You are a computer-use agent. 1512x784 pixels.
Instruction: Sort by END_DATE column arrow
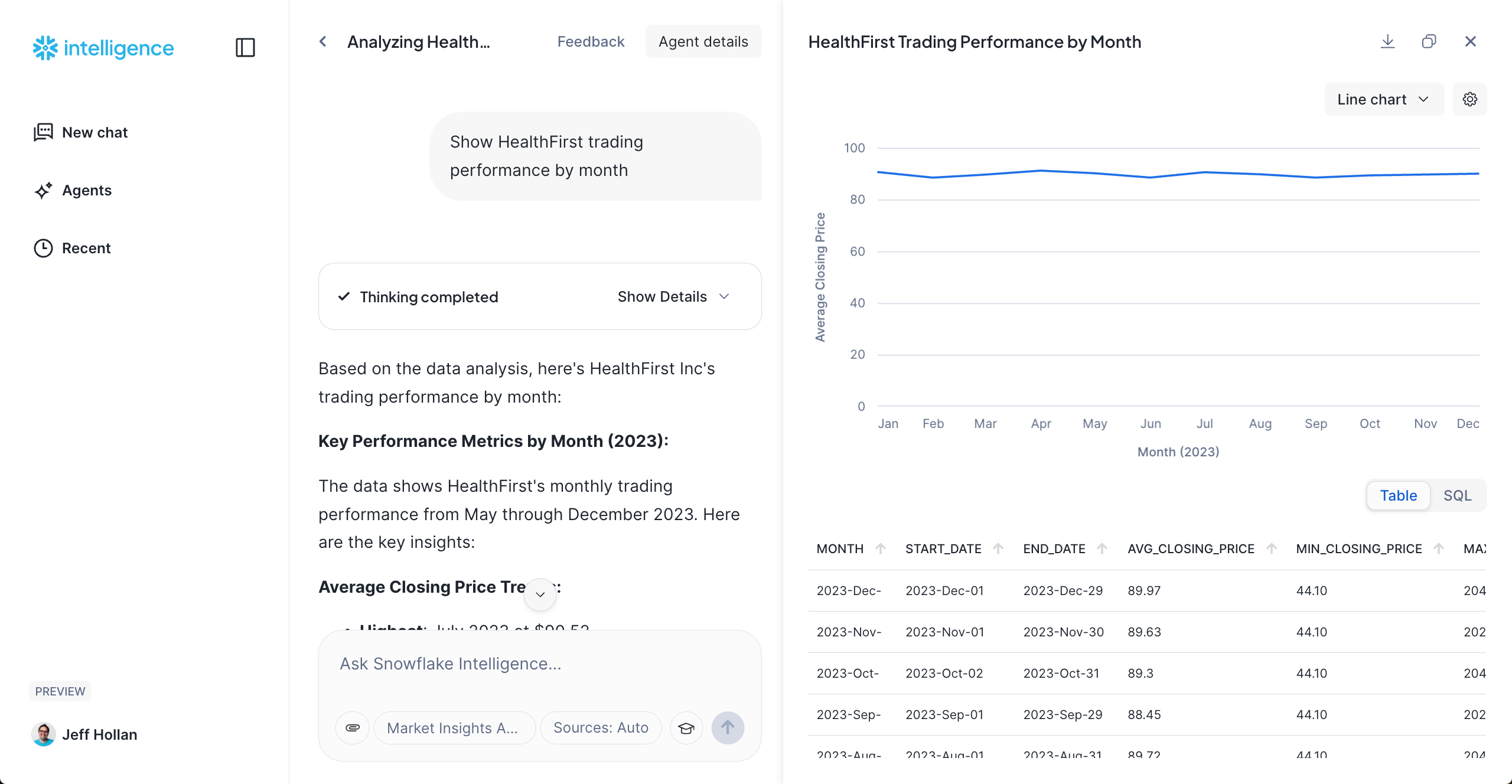click(x=1102, y=548)
